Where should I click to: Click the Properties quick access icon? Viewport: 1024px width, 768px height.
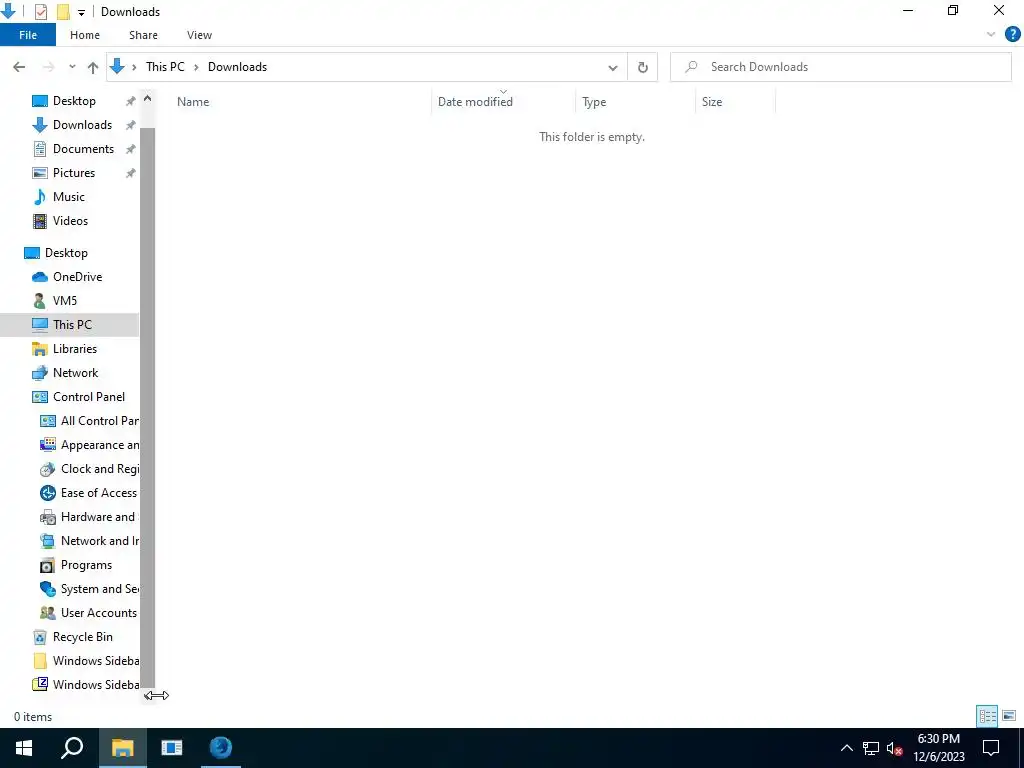tap(40, 12)
